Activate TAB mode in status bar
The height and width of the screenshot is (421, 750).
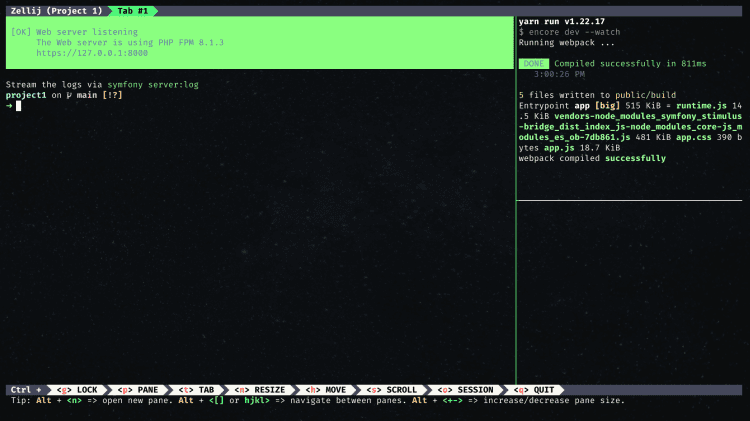[196, 390]
